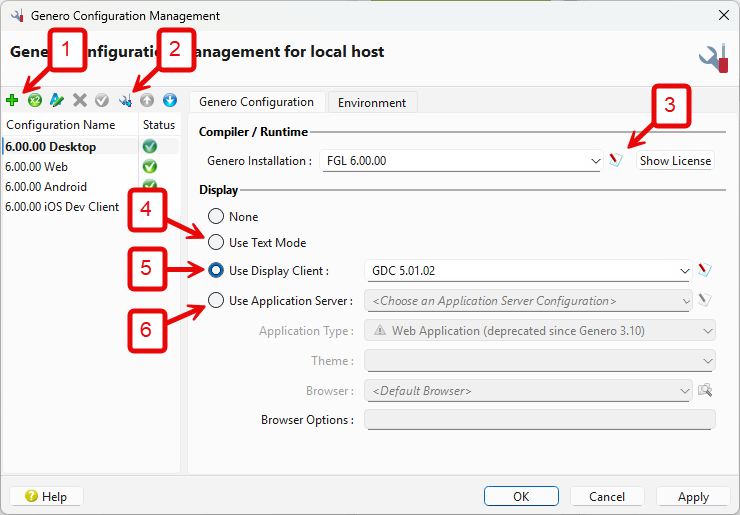
Task: Move the configuration down with the blue arrow
Action: 170,100
